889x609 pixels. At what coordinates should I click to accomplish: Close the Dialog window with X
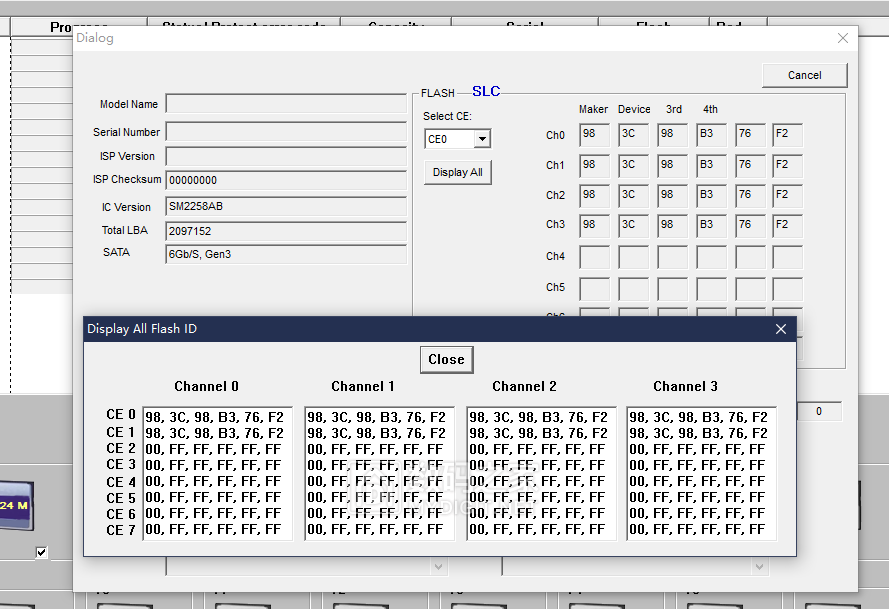pos(843,38)
